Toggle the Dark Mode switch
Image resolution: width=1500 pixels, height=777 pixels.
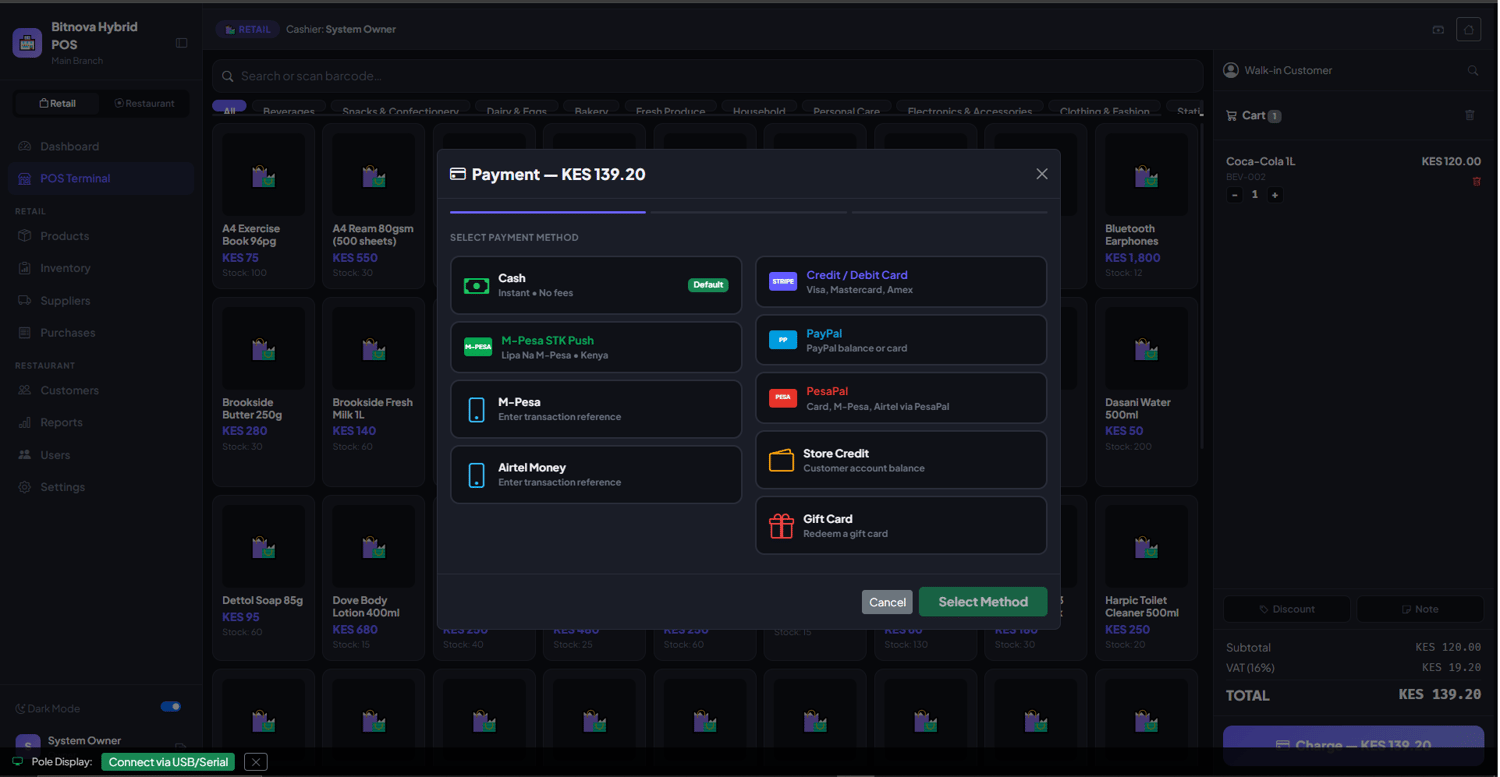coord(171,707)
